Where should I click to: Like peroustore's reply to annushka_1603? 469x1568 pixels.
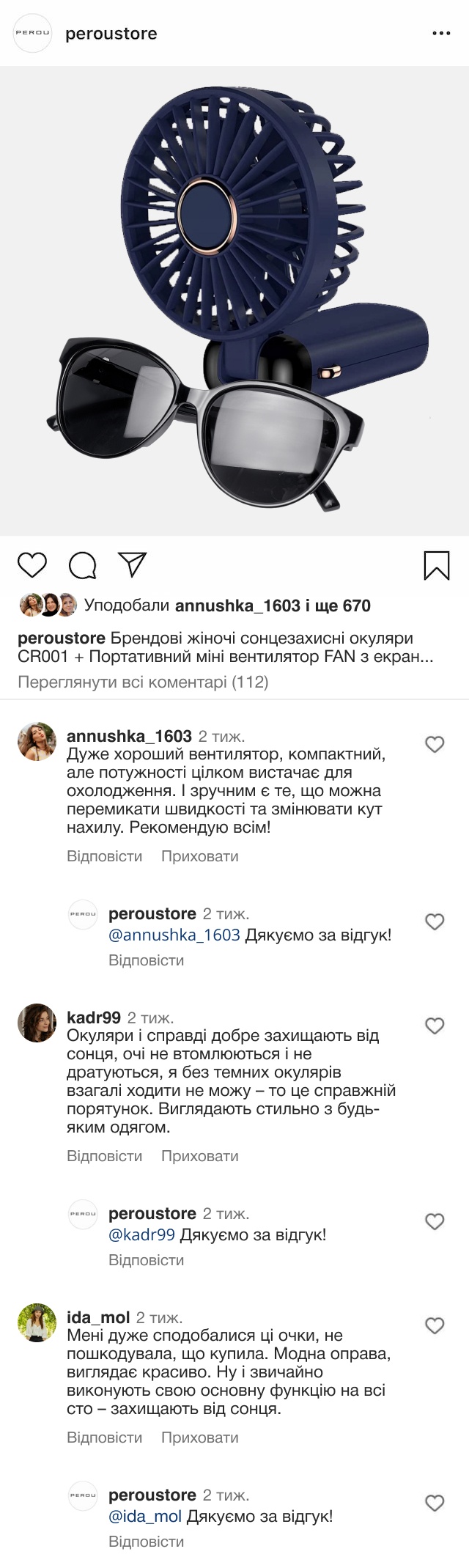coord(435,922)
